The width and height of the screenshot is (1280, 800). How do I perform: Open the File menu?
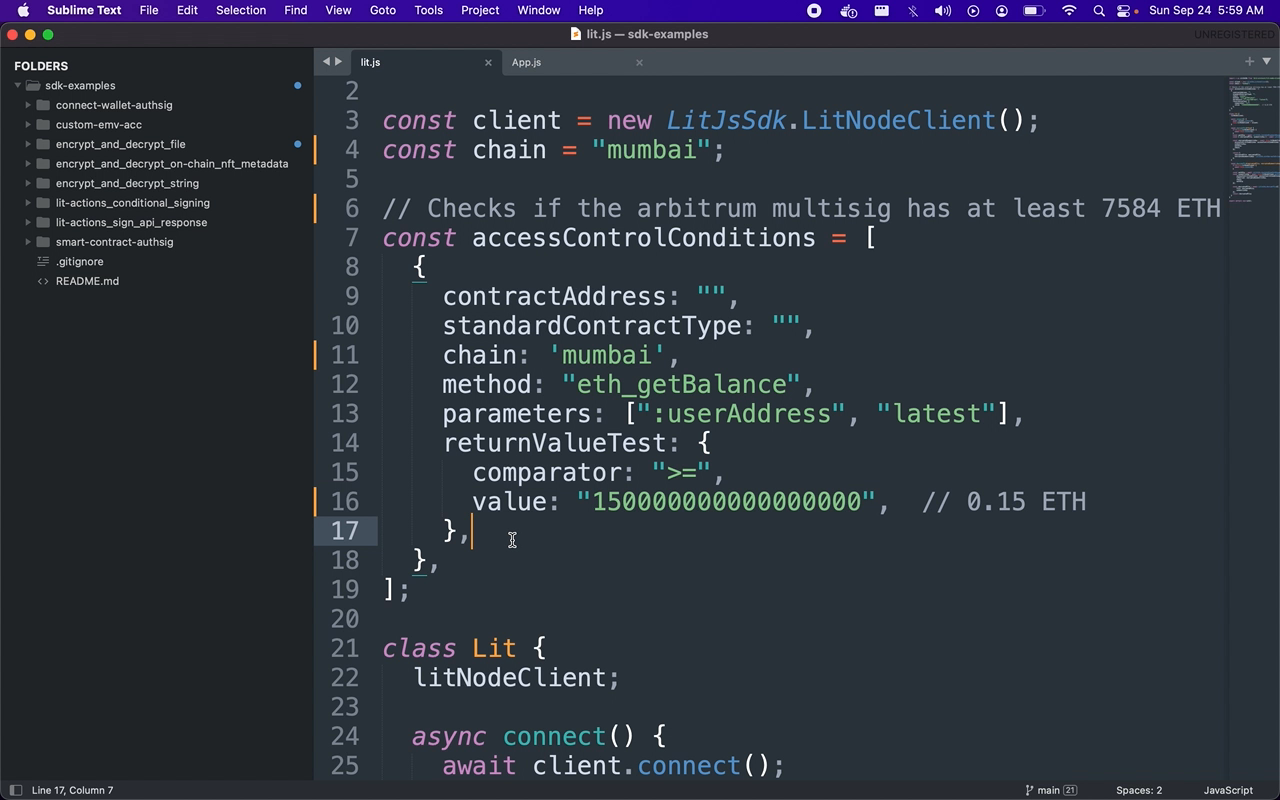click(x=149, y=10)
